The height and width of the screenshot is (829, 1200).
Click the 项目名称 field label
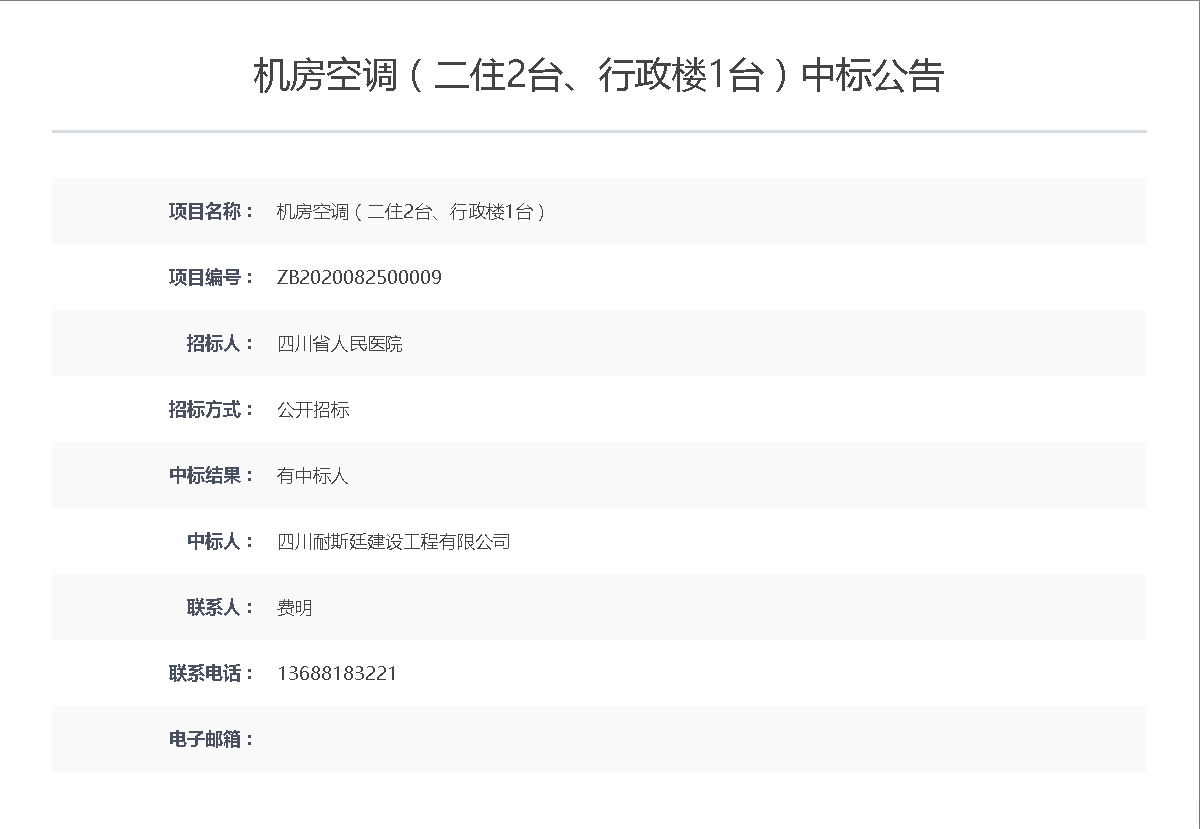click(x=211, y=211)
